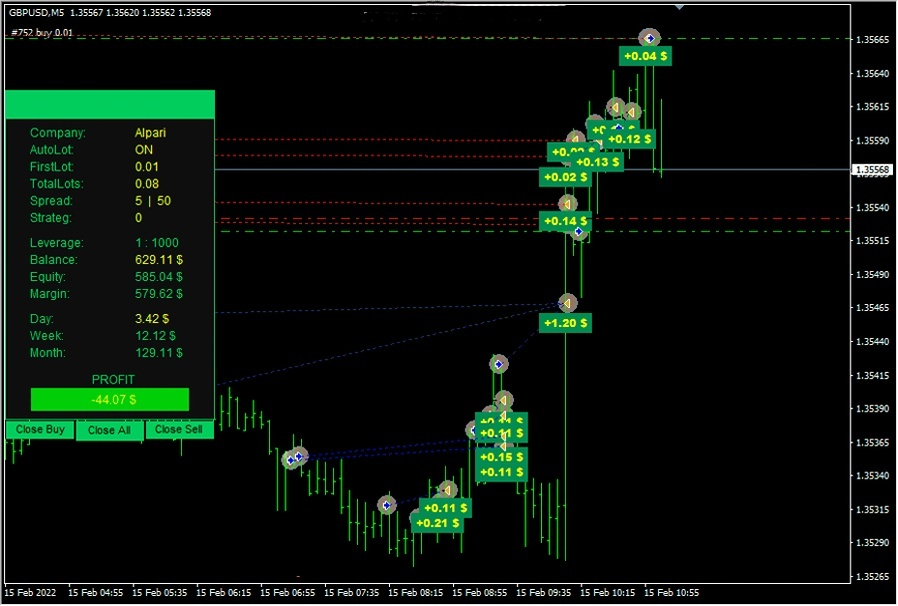
Task: Select the +0.21 $ profit label
Action: pos(437,523)
